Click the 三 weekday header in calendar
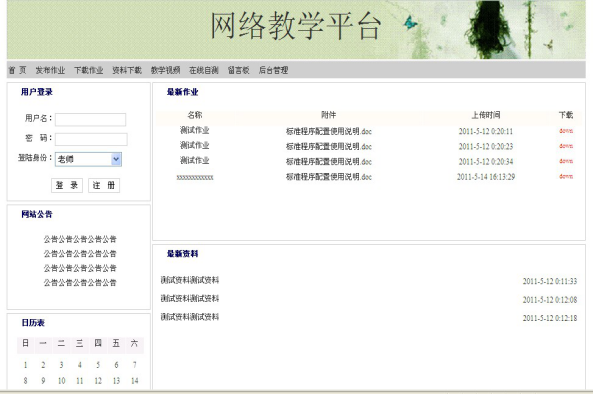593x394 pixels. tap(79, 343)
